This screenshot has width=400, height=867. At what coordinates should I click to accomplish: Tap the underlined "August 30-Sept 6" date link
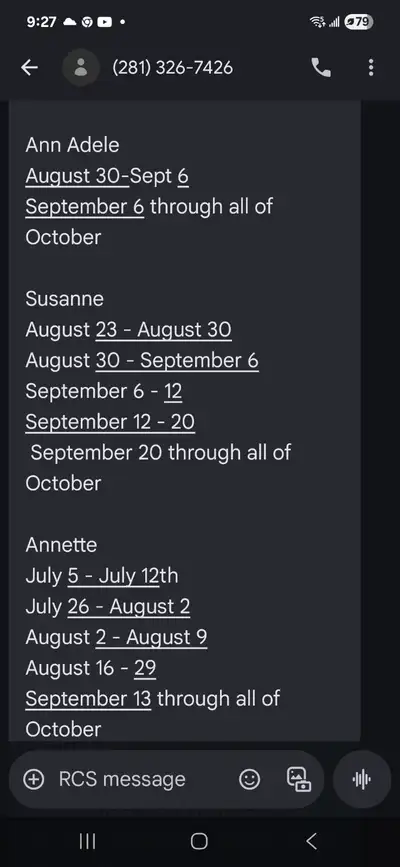click(107, 176)
